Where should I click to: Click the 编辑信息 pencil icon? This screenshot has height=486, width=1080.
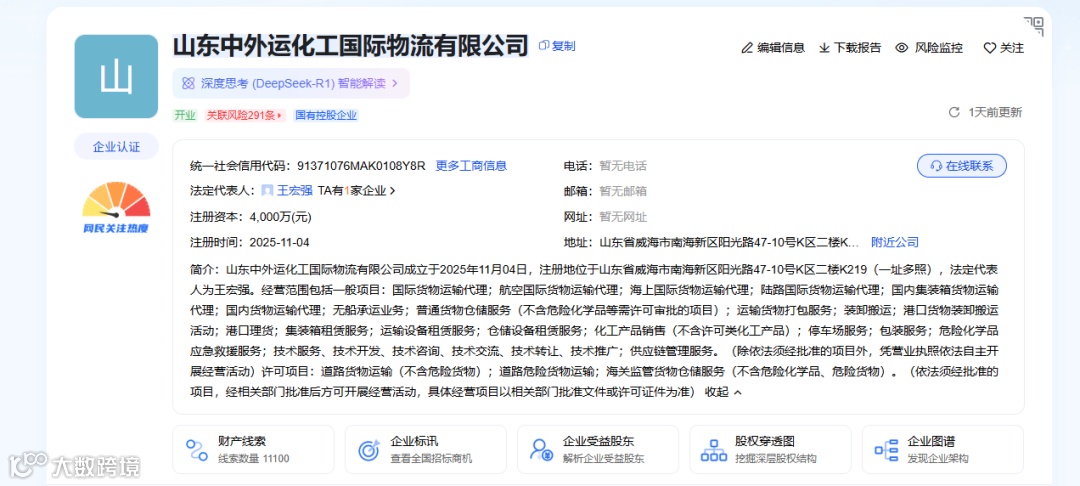coord(747,48)
